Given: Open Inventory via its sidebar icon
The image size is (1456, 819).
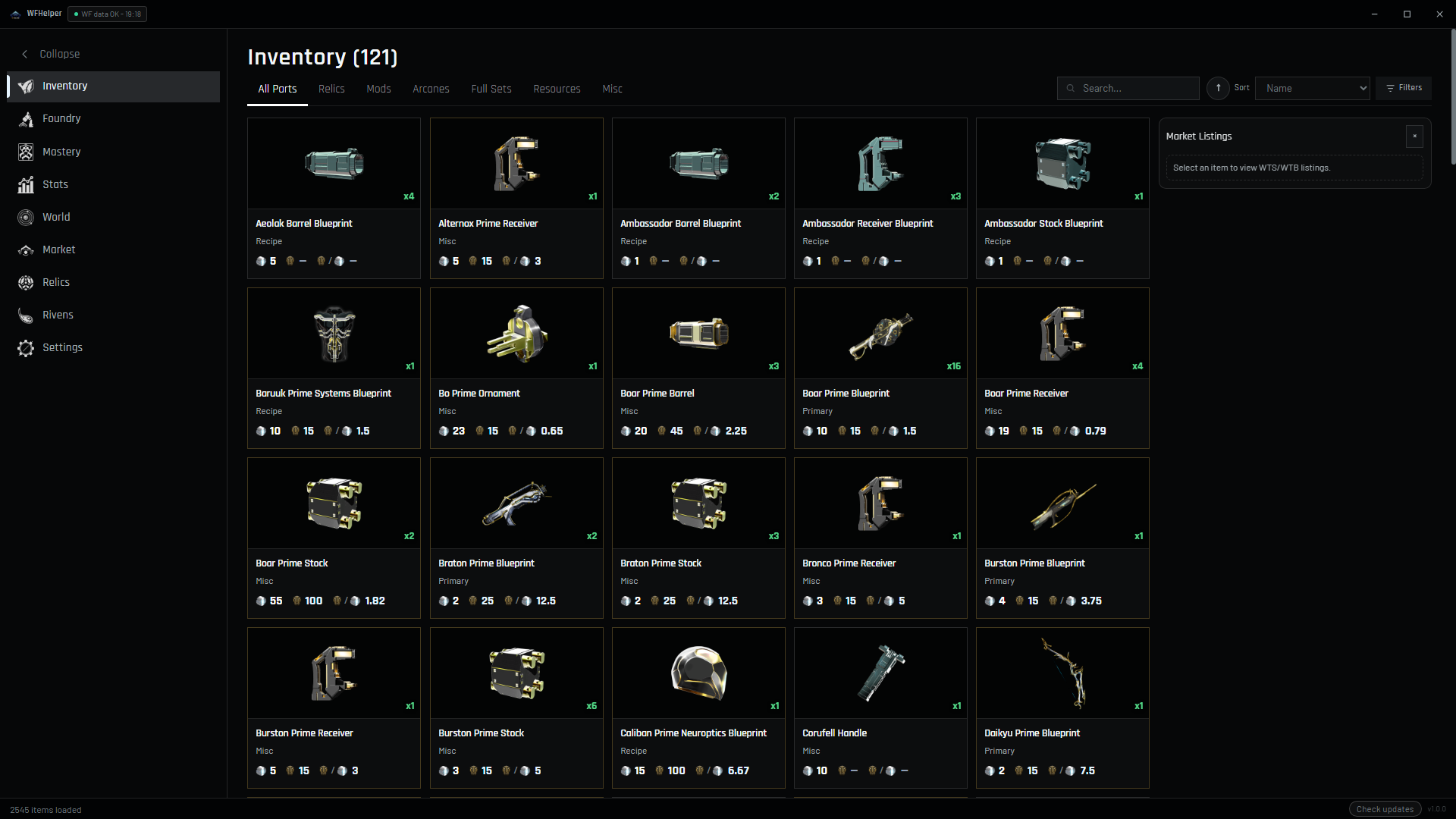Looking at the screenshot, I should pos(26,86).
